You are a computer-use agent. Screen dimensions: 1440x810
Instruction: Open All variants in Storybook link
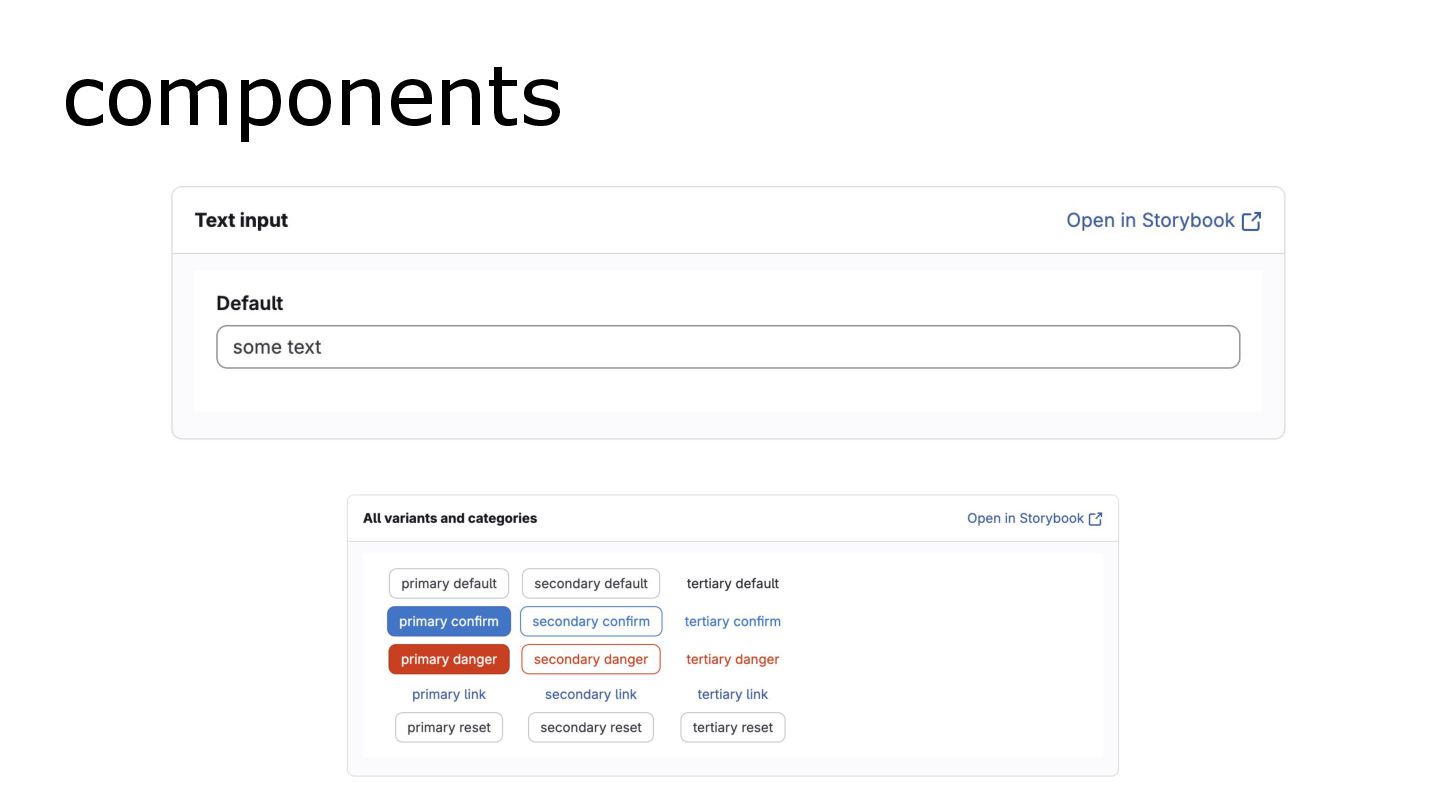pyautogui.click(x=1025, y=519)
